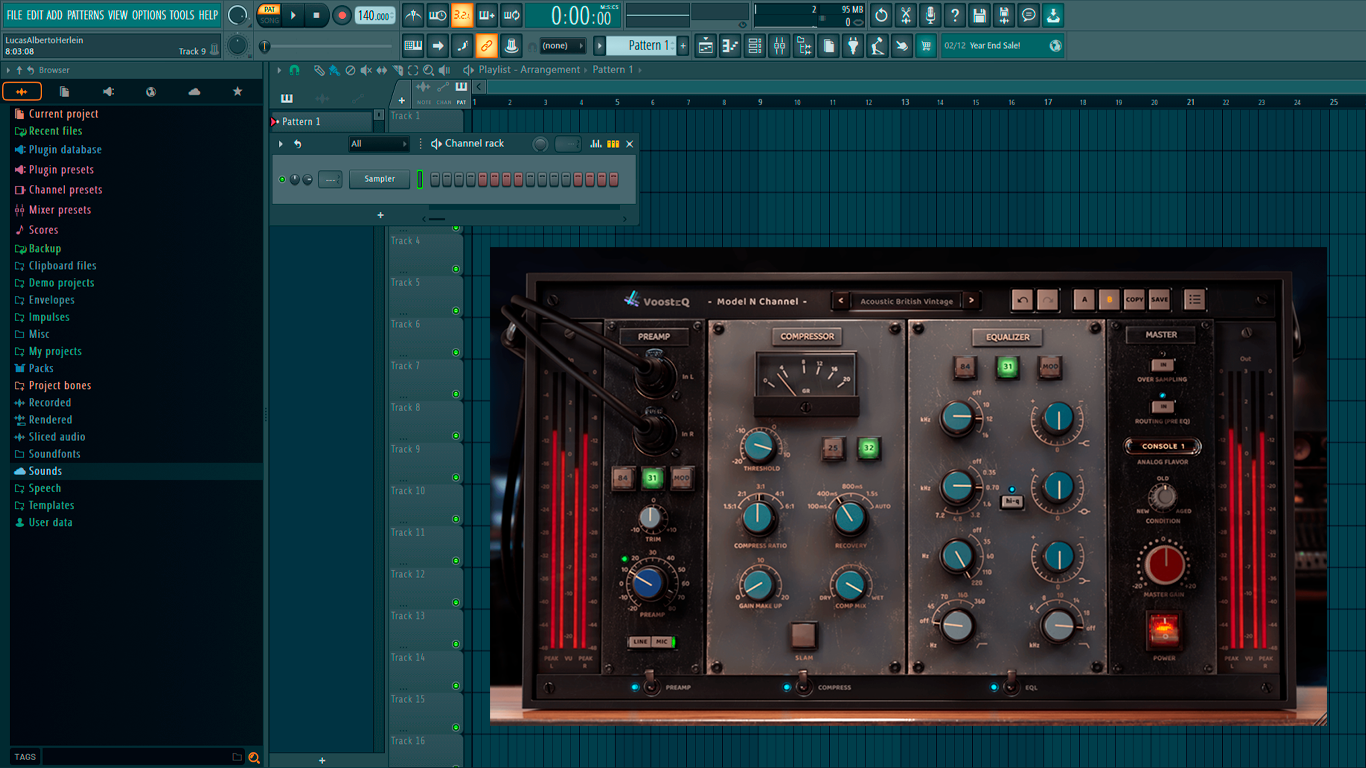The width and height of the screenshot is (1366, 768).
Task: Switch PAT/SONG mode toggle
Action: coord(270,15)
